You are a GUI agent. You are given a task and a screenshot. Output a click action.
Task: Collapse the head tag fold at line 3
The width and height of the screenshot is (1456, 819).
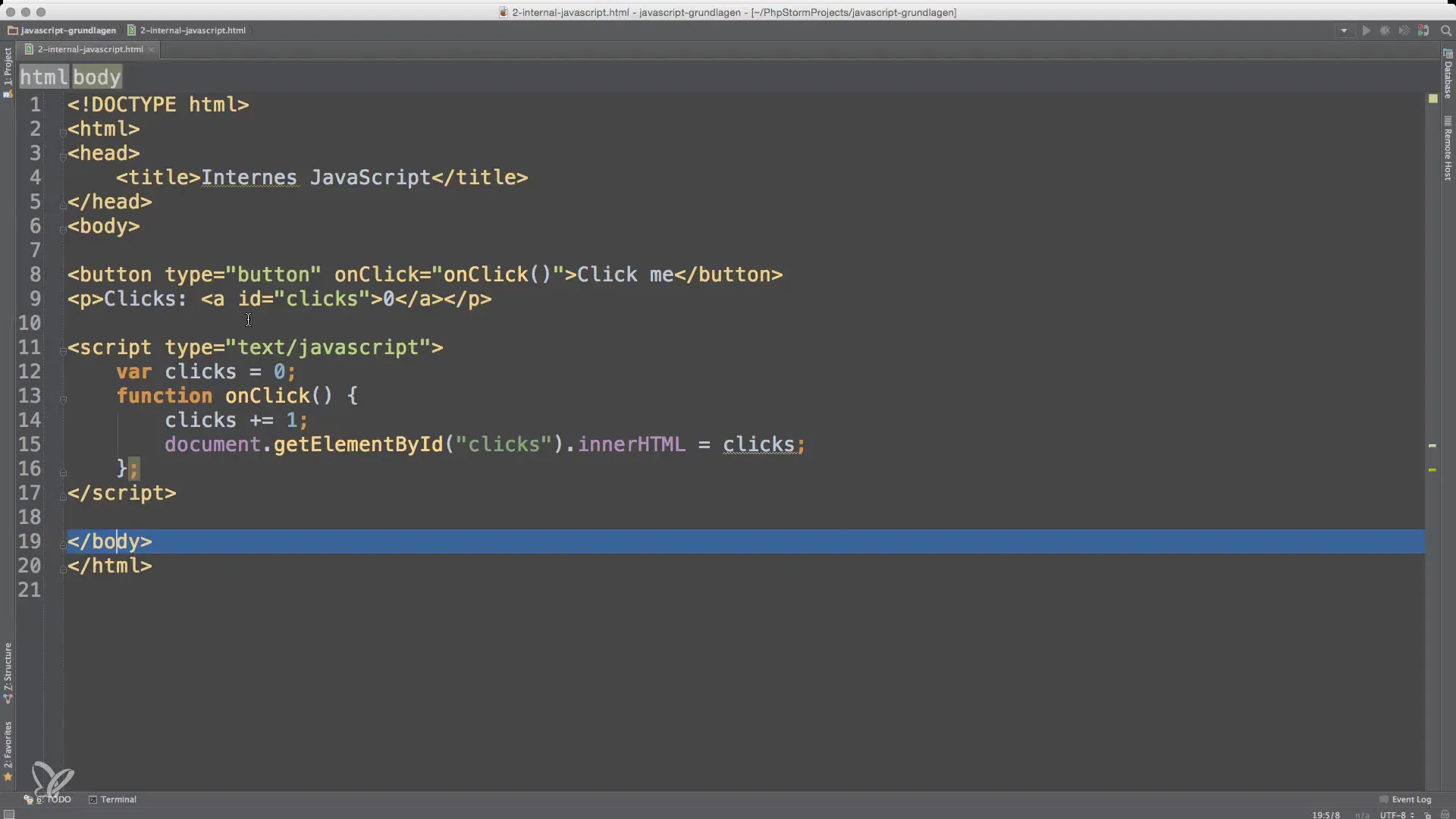pyautogui.click(x=63, y=156)
